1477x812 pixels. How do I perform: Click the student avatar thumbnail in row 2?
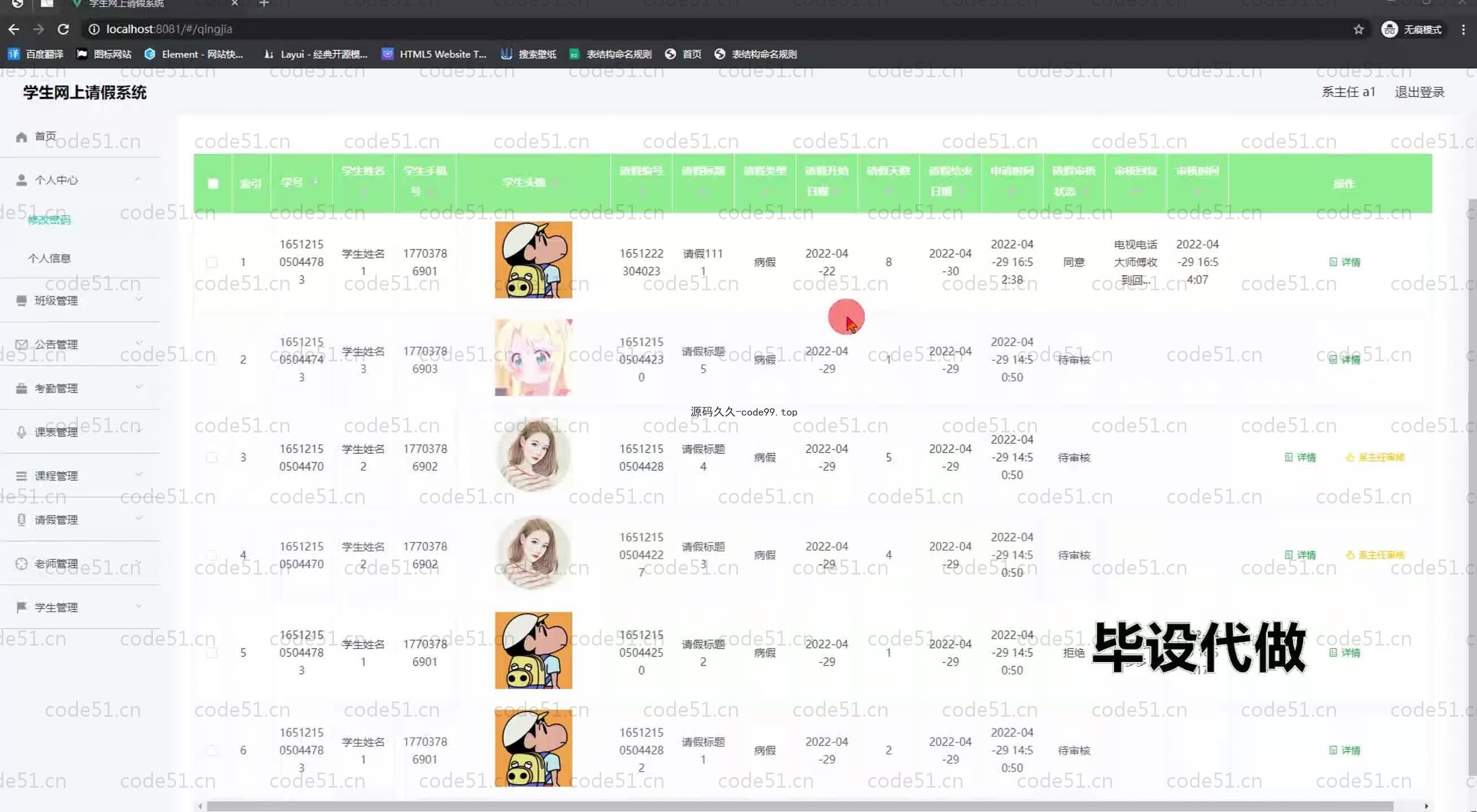click(533, 358)
